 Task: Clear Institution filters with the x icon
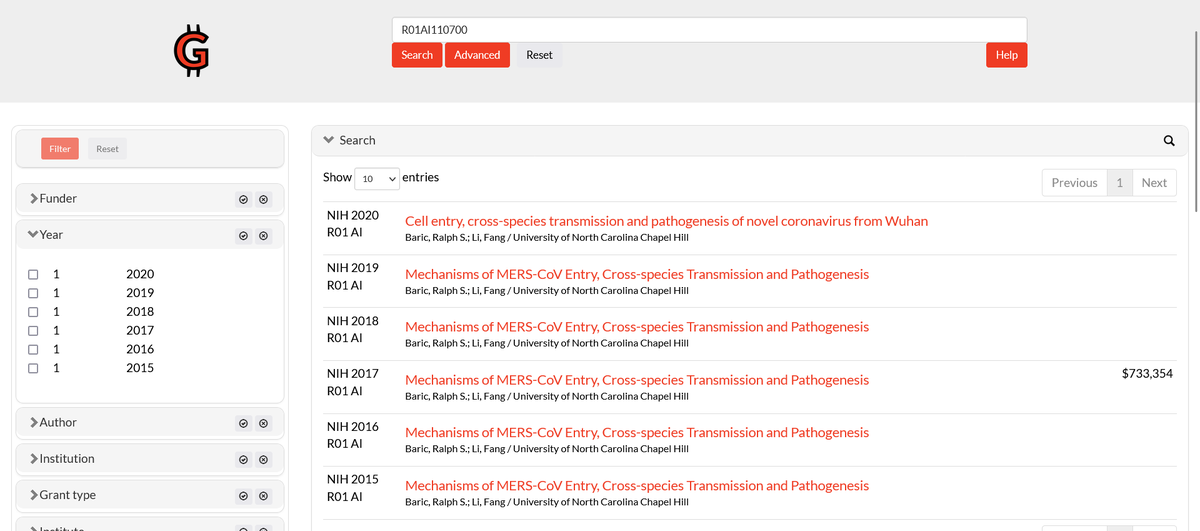(x=263, y=460)
